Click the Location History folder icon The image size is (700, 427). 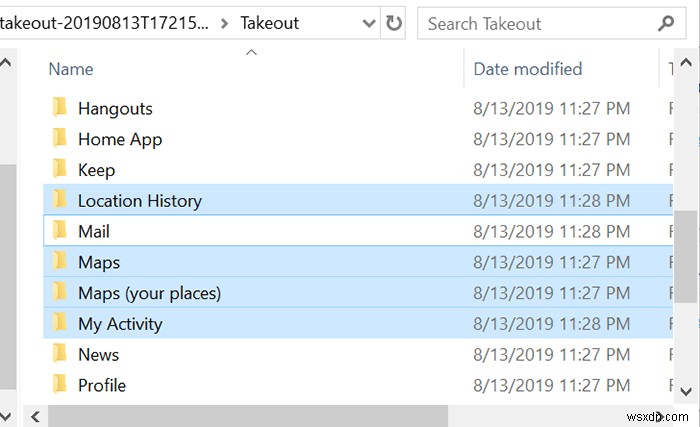point(60,200)
